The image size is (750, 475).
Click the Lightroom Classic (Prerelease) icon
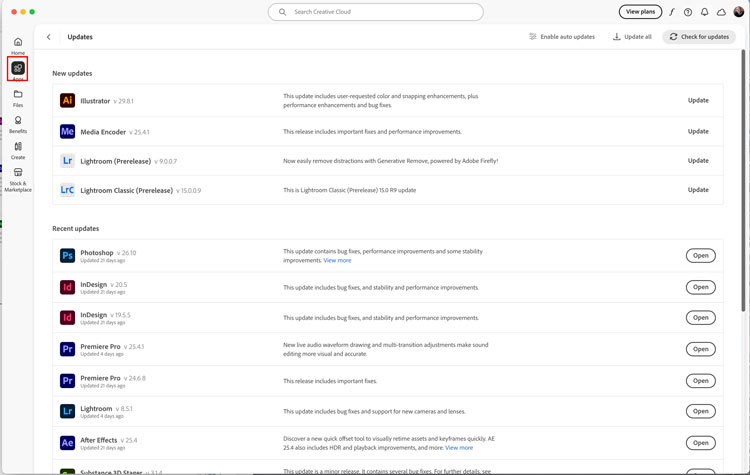coord(67,190)
